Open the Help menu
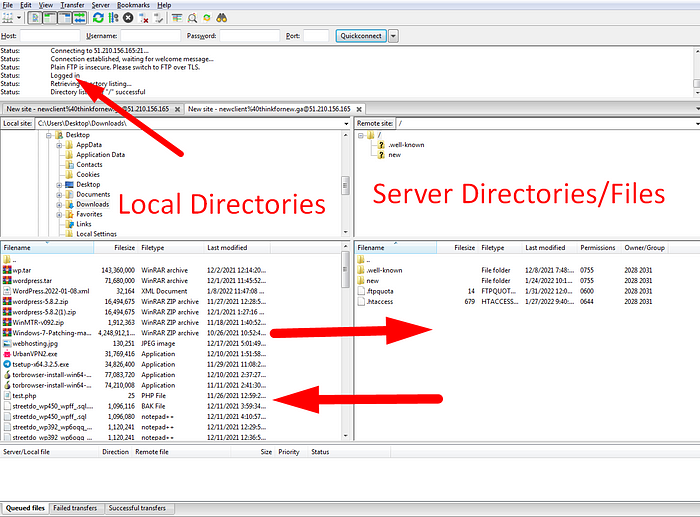700x517 pixels. click(x=164, y=5)
